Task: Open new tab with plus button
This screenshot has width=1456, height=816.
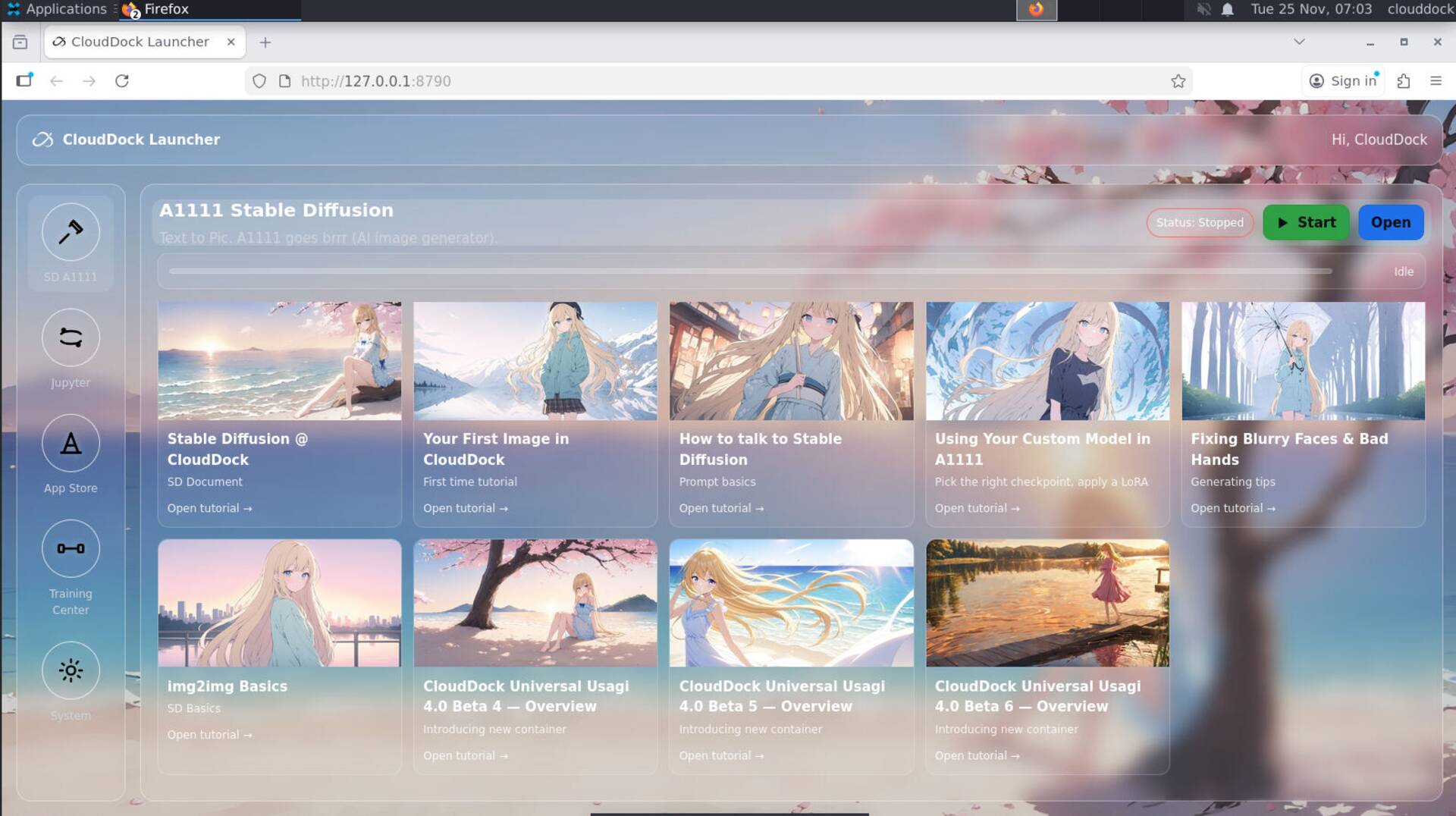Action: point(265,42)
